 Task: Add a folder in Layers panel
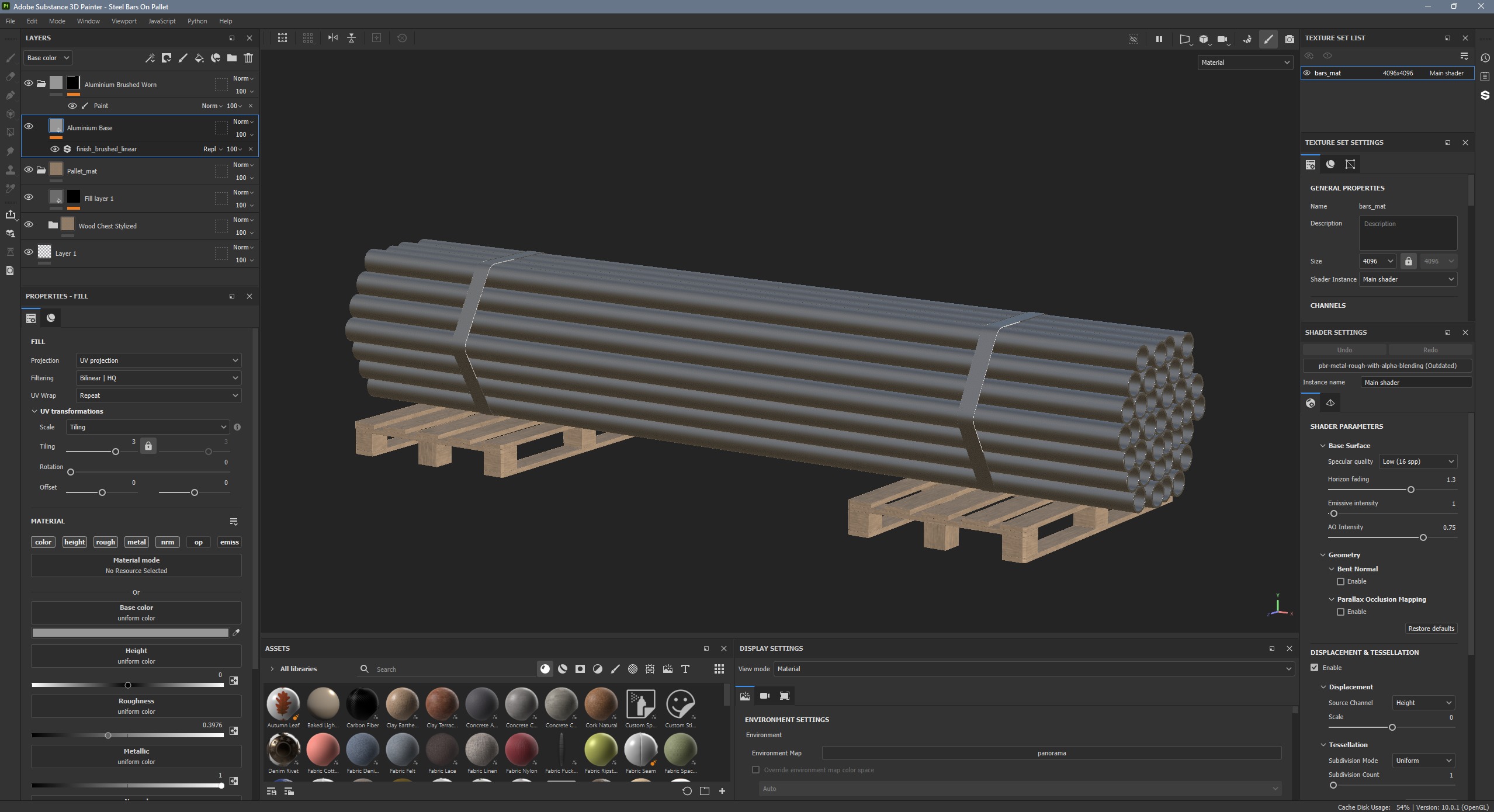[x=232, y=58]
